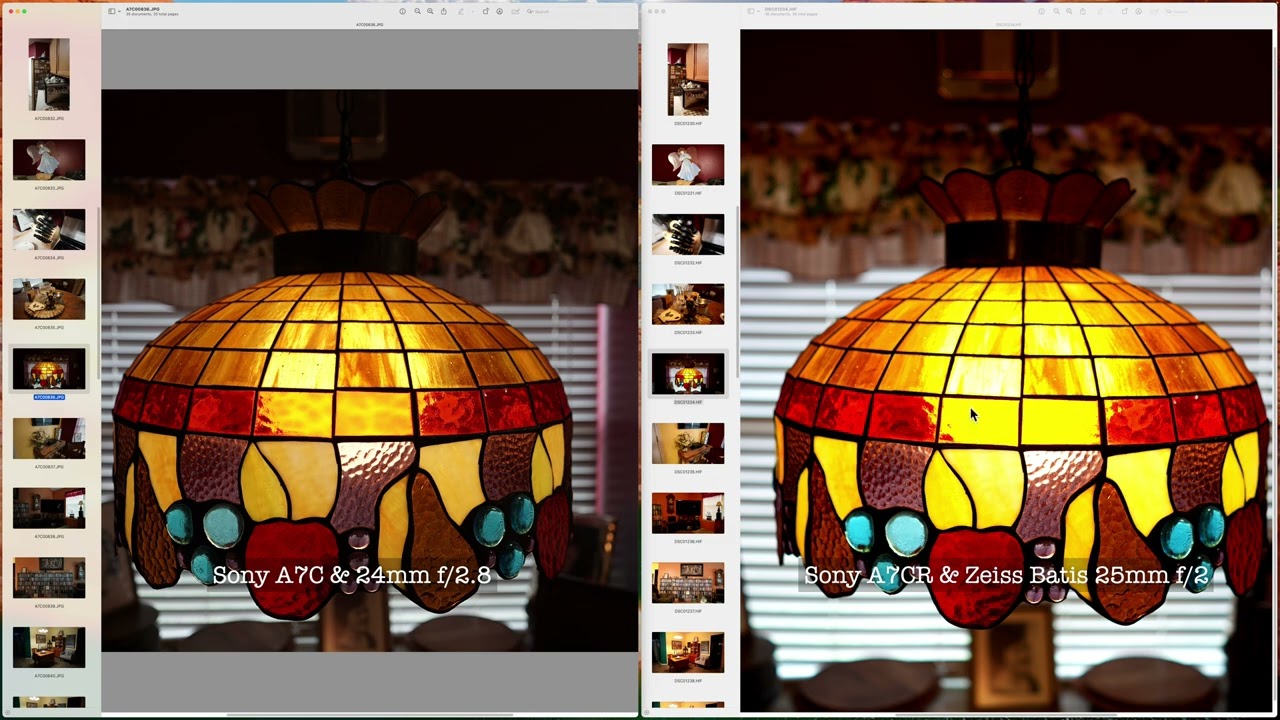This screenshot has height=720, width=1280.
Task: Click the Sony A7CR lamp image in right window
Action: pyautogui.click(x=1007, y=370)
